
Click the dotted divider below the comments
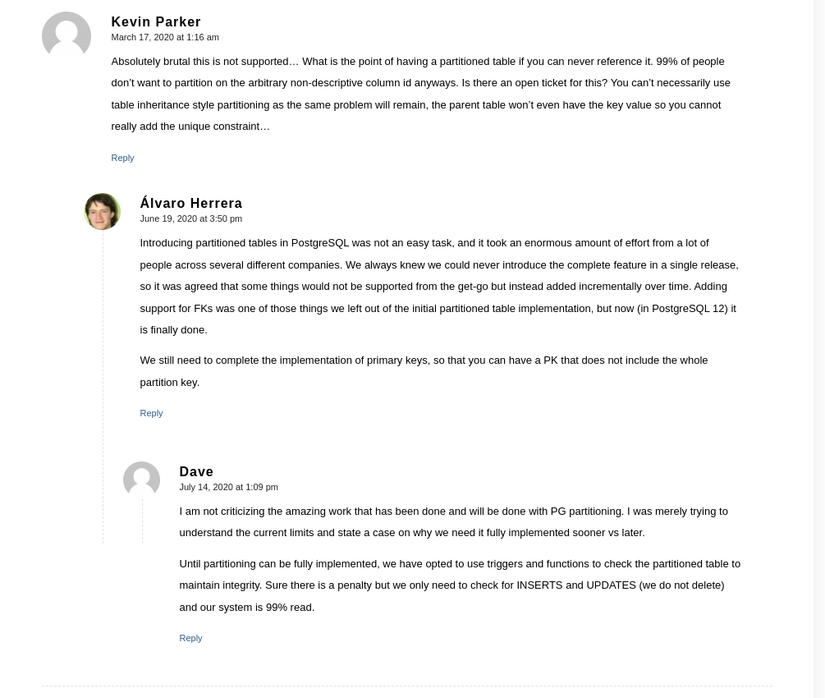coord(406,686)
